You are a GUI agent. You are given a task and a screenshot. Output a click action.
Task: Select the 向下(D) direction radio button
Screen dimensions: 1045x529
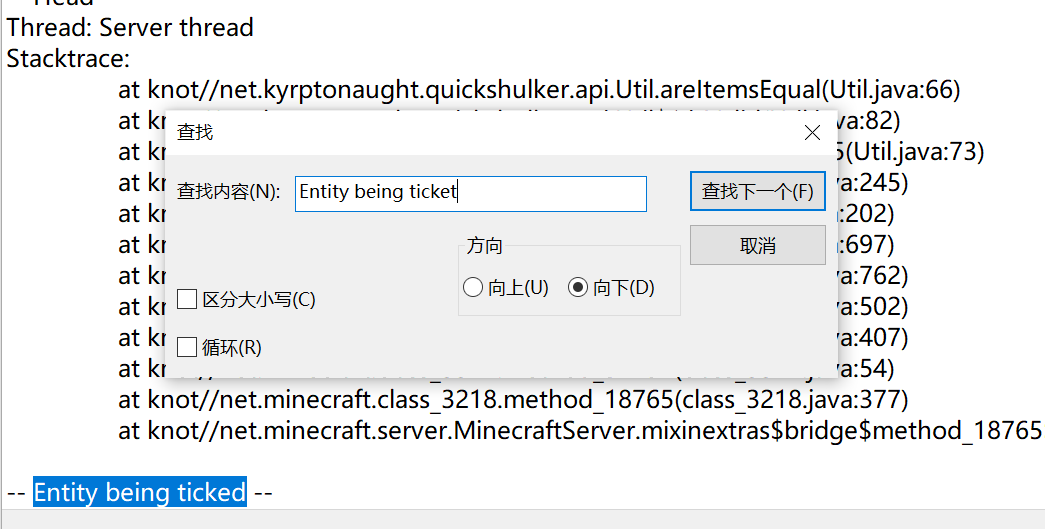(577, 288)
